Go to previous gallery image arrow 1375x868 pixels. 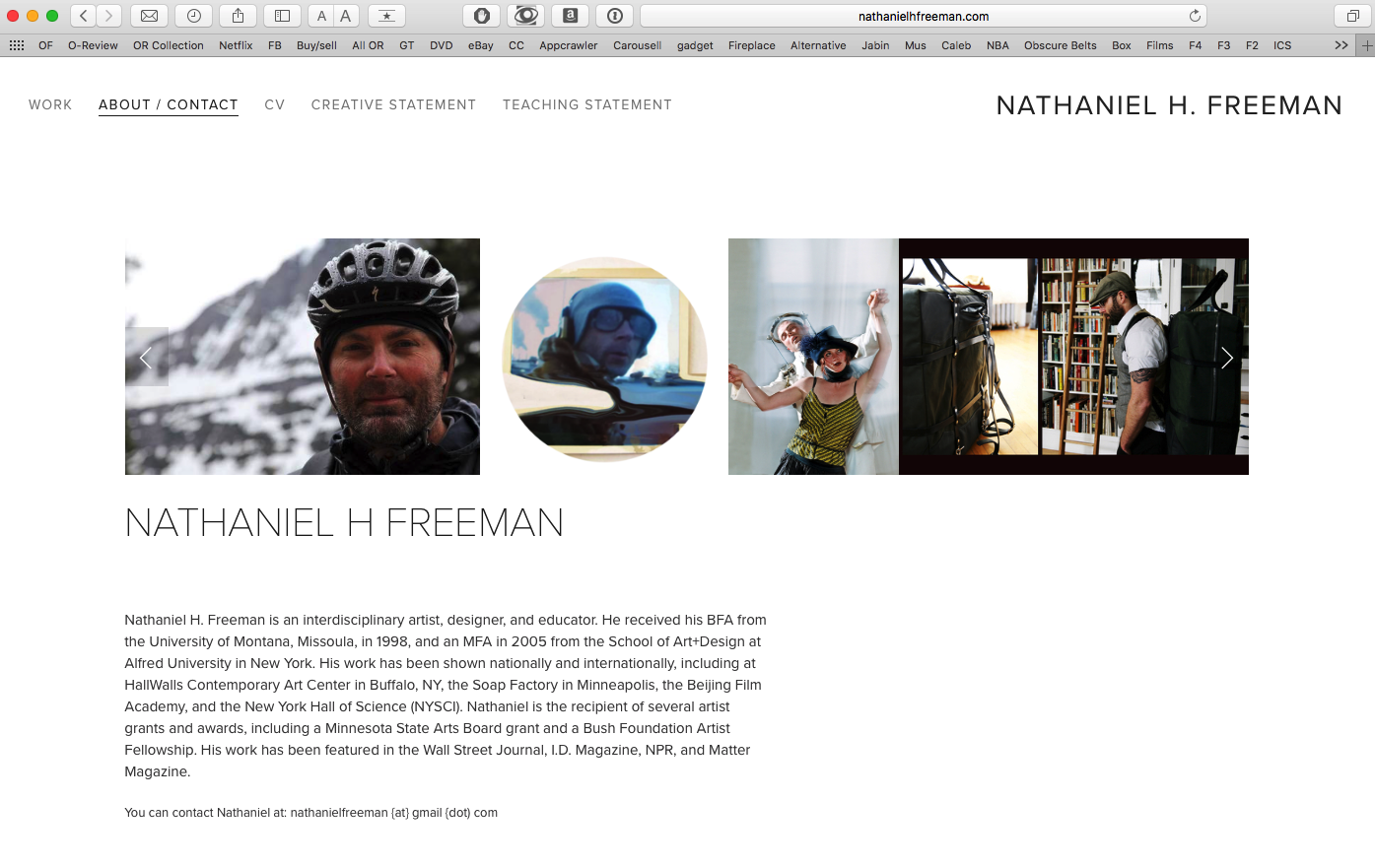[x=146, y=358]
